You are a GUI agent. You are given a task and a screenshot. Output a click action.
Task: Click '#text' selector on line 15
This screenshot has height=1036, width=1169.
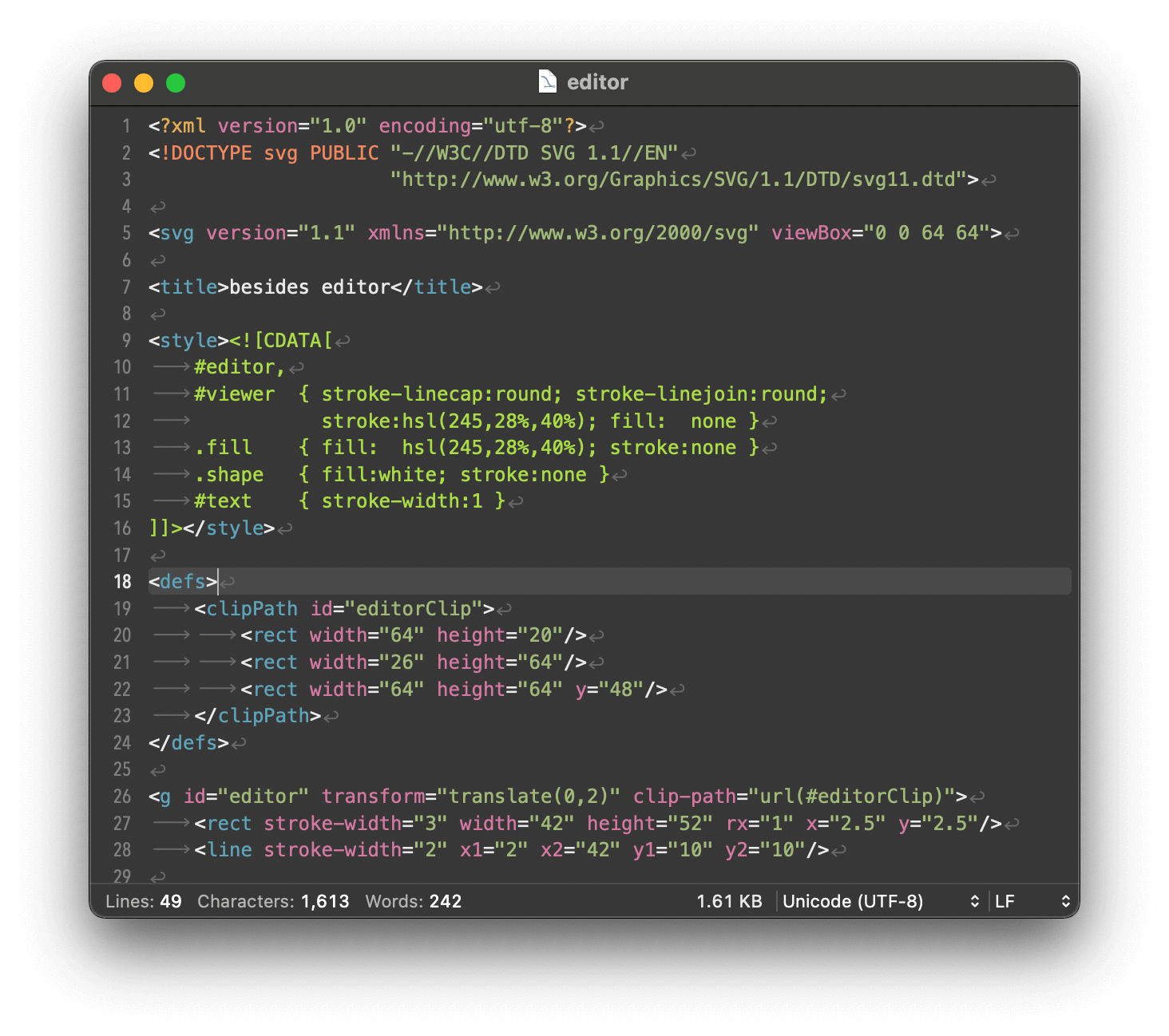coord(224,501)
